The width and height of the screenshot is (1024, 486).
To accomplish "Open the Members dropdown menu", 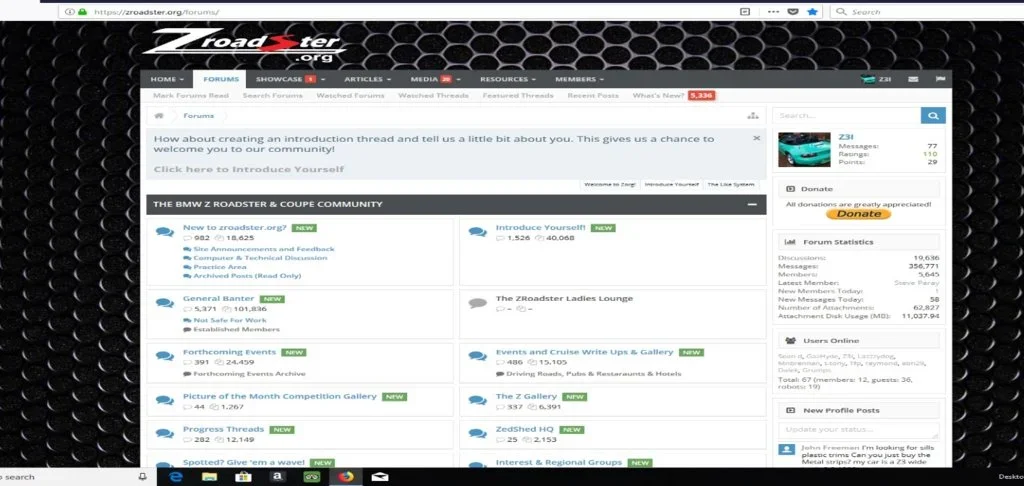I will [579, 79].
